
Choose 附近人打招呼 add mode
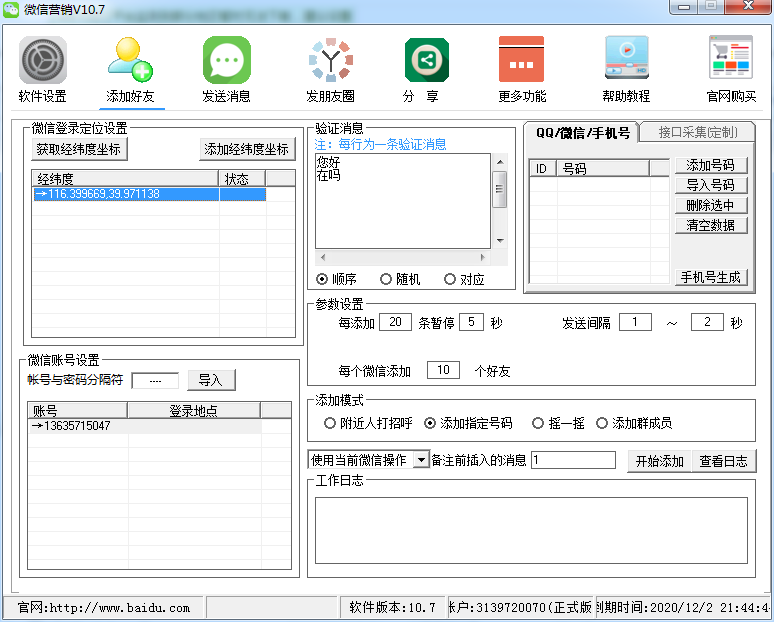pos(330,423)
